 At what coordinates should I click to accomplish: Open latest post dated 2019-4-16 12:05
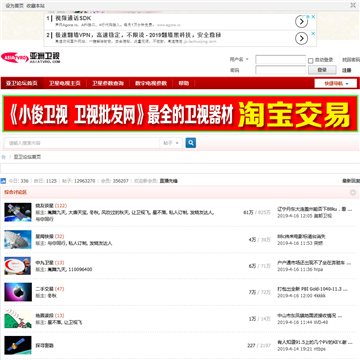point(315,209)
